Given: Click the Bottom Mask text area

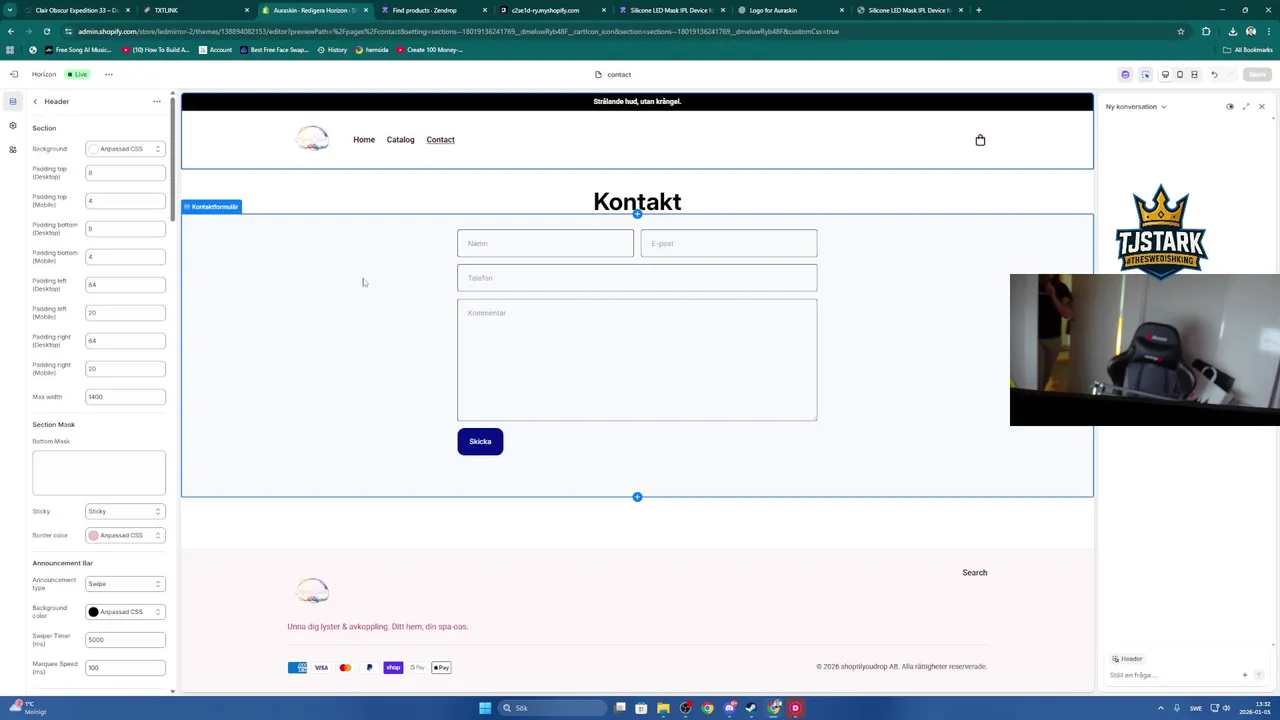Looking at the screenshot, I should (99, 472).
